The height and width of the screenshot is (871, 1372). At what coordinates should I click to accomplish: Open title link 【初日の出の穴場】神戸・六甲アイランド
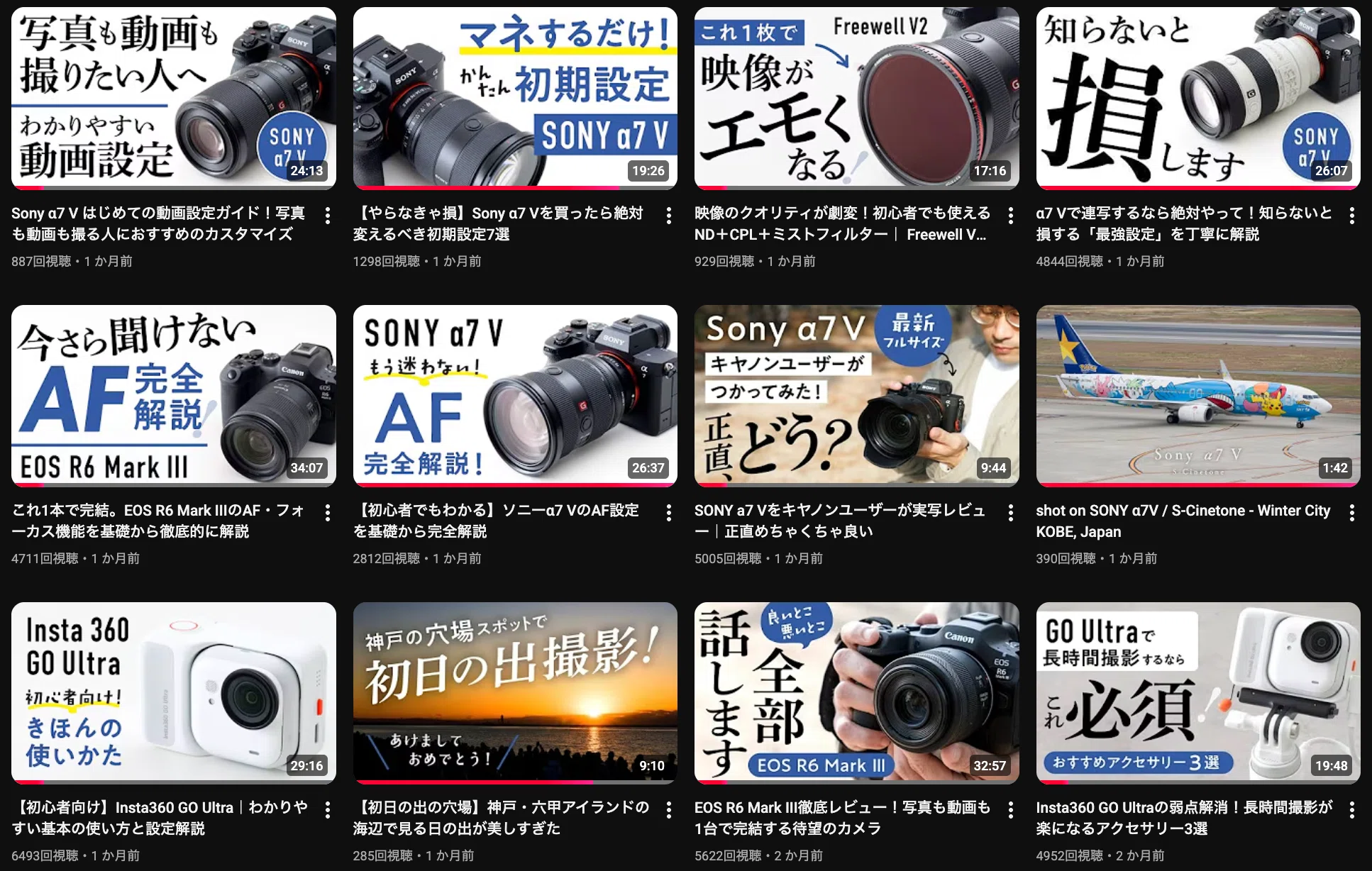(x=501, y=818)
